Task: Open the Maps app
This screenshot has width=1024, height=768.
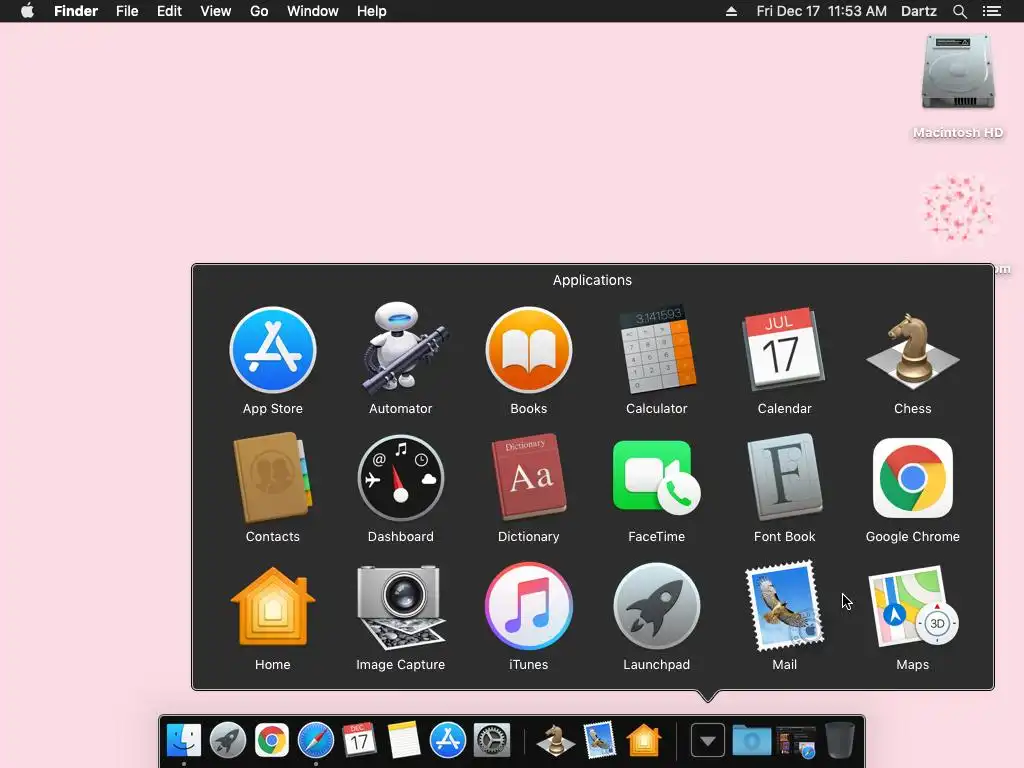Action: tap(913, 606)
